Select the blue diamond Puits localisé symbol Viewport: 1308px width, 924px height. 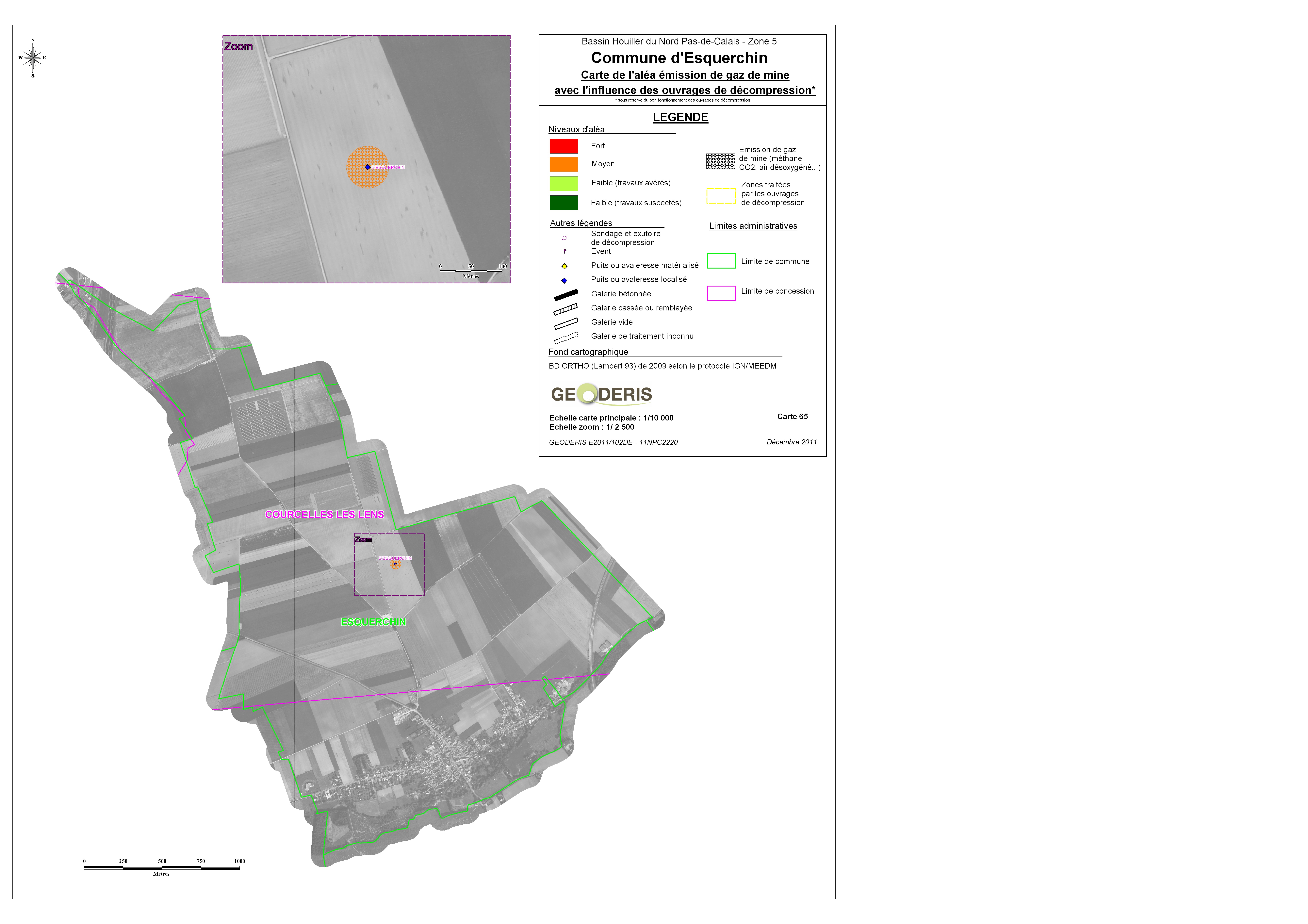click(x=564, y=280)
